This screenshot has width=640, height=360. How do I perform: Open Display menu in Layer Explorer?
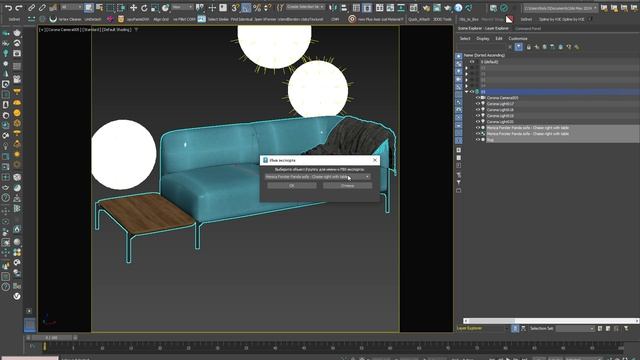coord(483,38)
